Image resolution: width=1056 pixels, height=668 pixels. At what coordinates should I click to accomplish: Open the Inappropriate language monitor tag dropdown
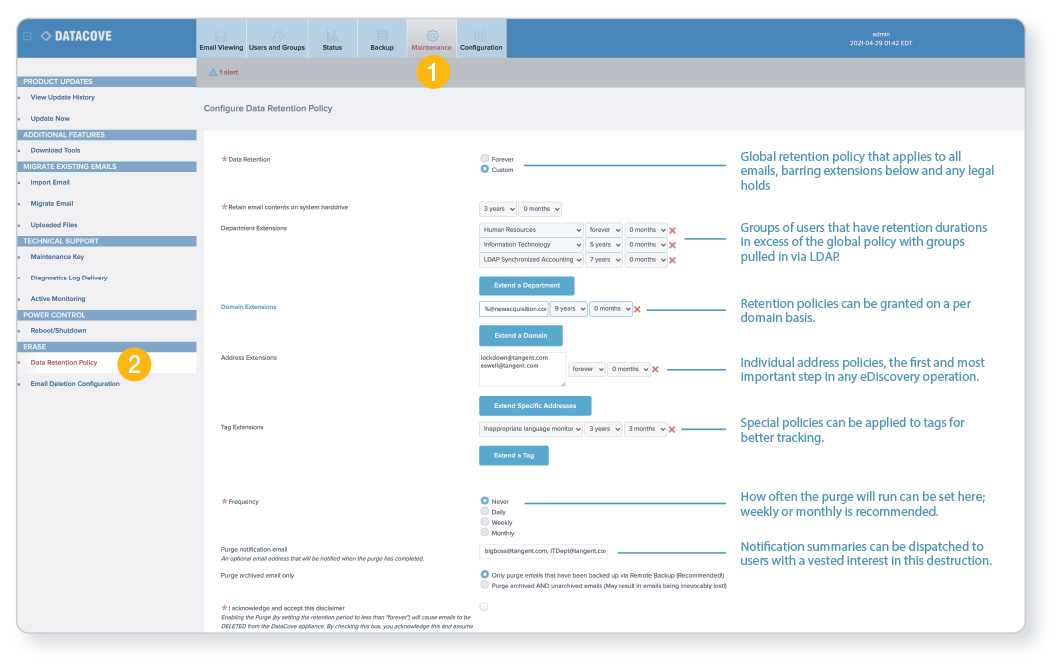pyautogui.click(x=531, y=428)
